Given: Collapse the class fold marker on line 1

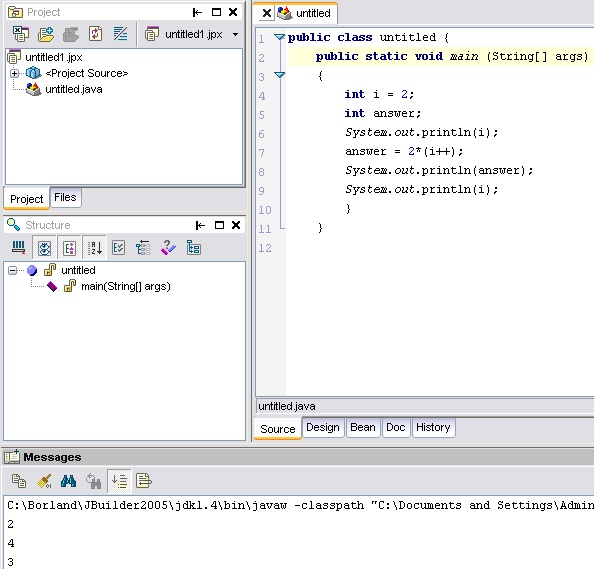Looking at the screenshot, I should coord(280,37).
